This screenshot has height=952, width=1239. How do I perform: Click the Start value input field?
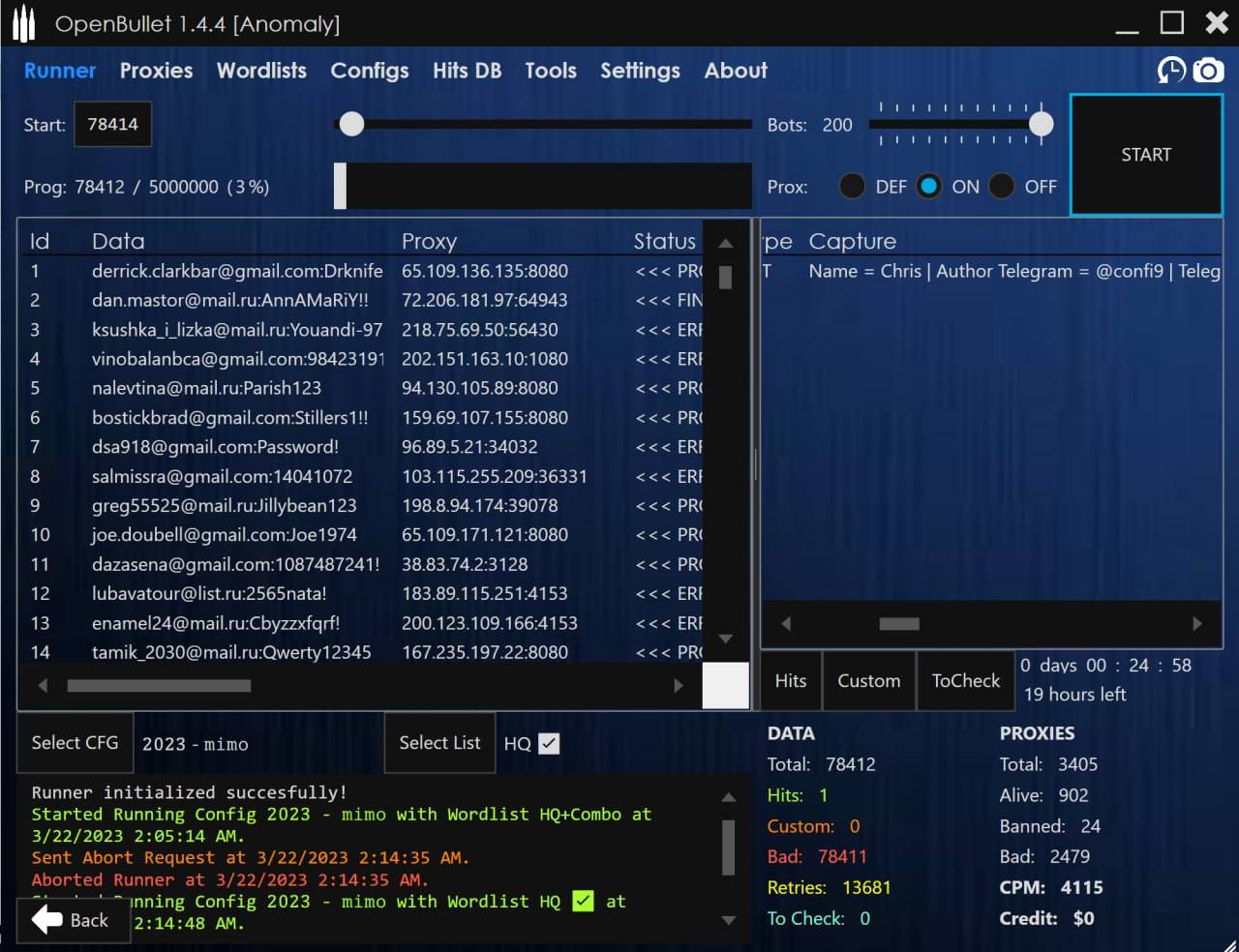113,125
